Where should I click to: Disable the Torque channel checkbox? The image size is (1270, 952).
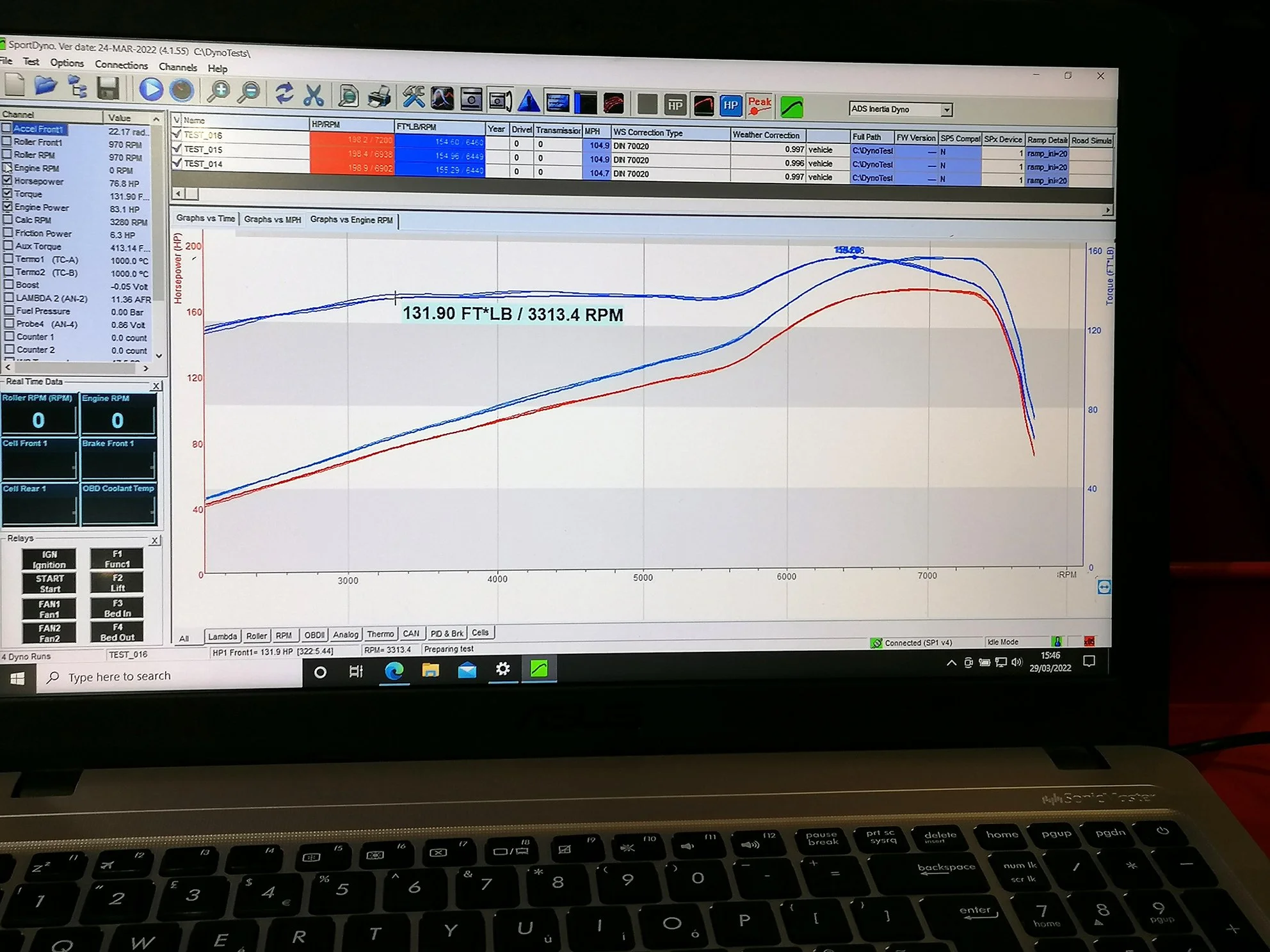point(8,194)
